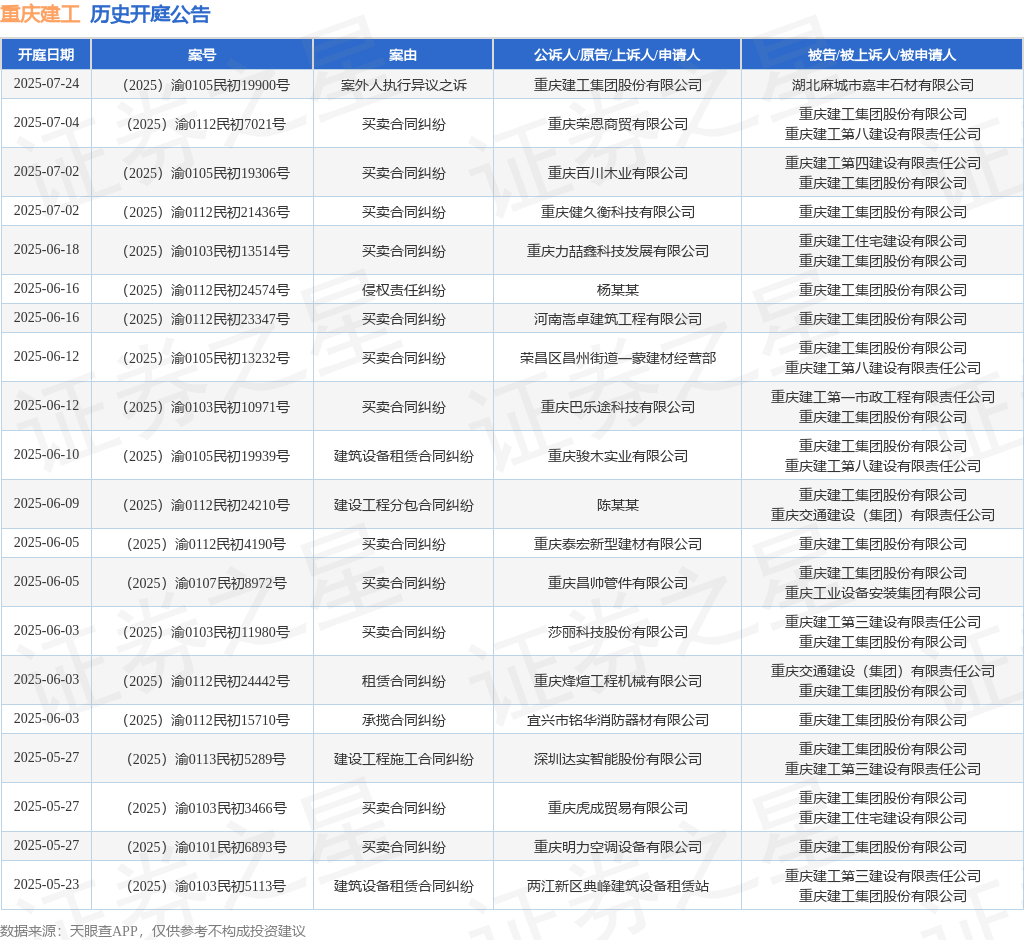This screenshot has width=1024, height=940.
Task: Click the 被告/被上诉人/被申请人 column header
Action: [882, 55]
